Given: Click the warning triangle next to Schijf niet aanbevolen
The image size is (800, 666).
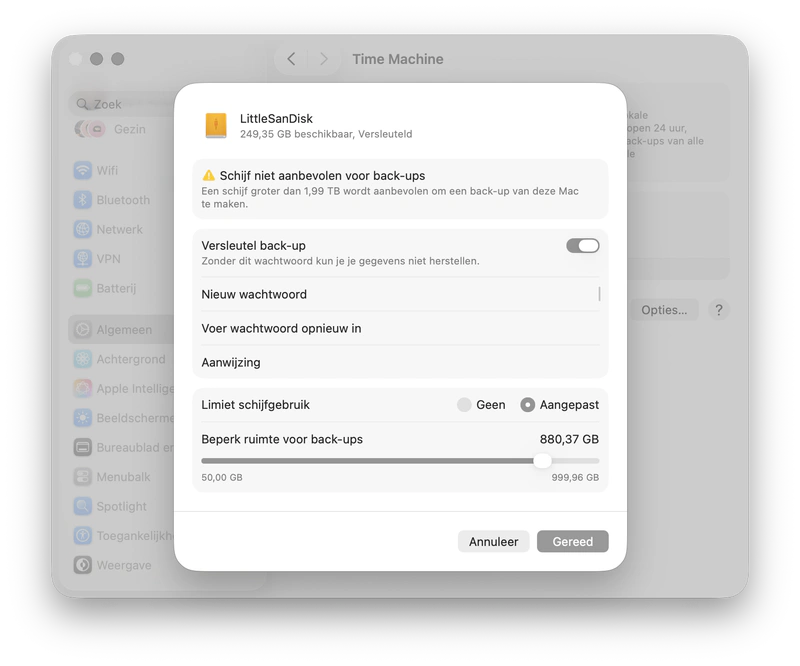Looking at the screenshot, I should click(x=208, y=173).
